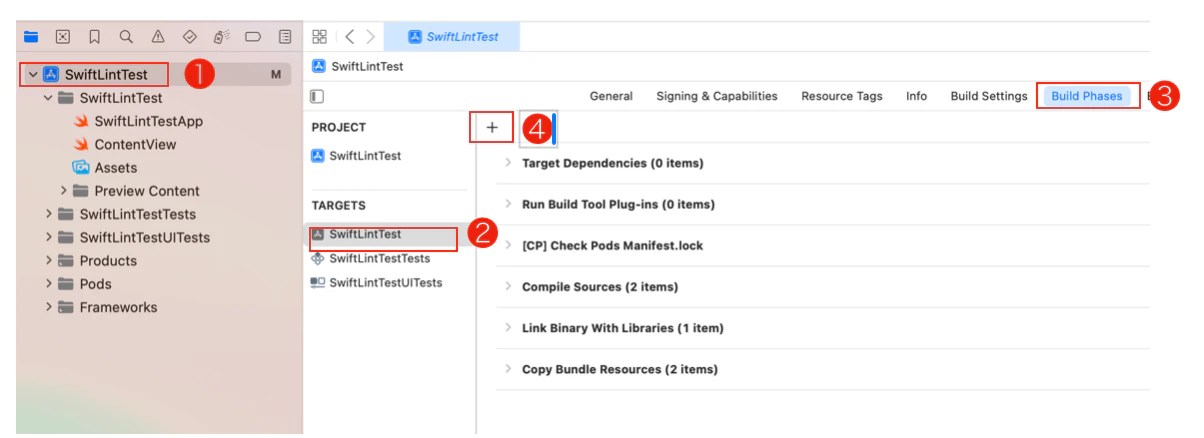Screen dimensions: 1204x438
Task: Add a new build phase with plus
Action: pos(492,127)
